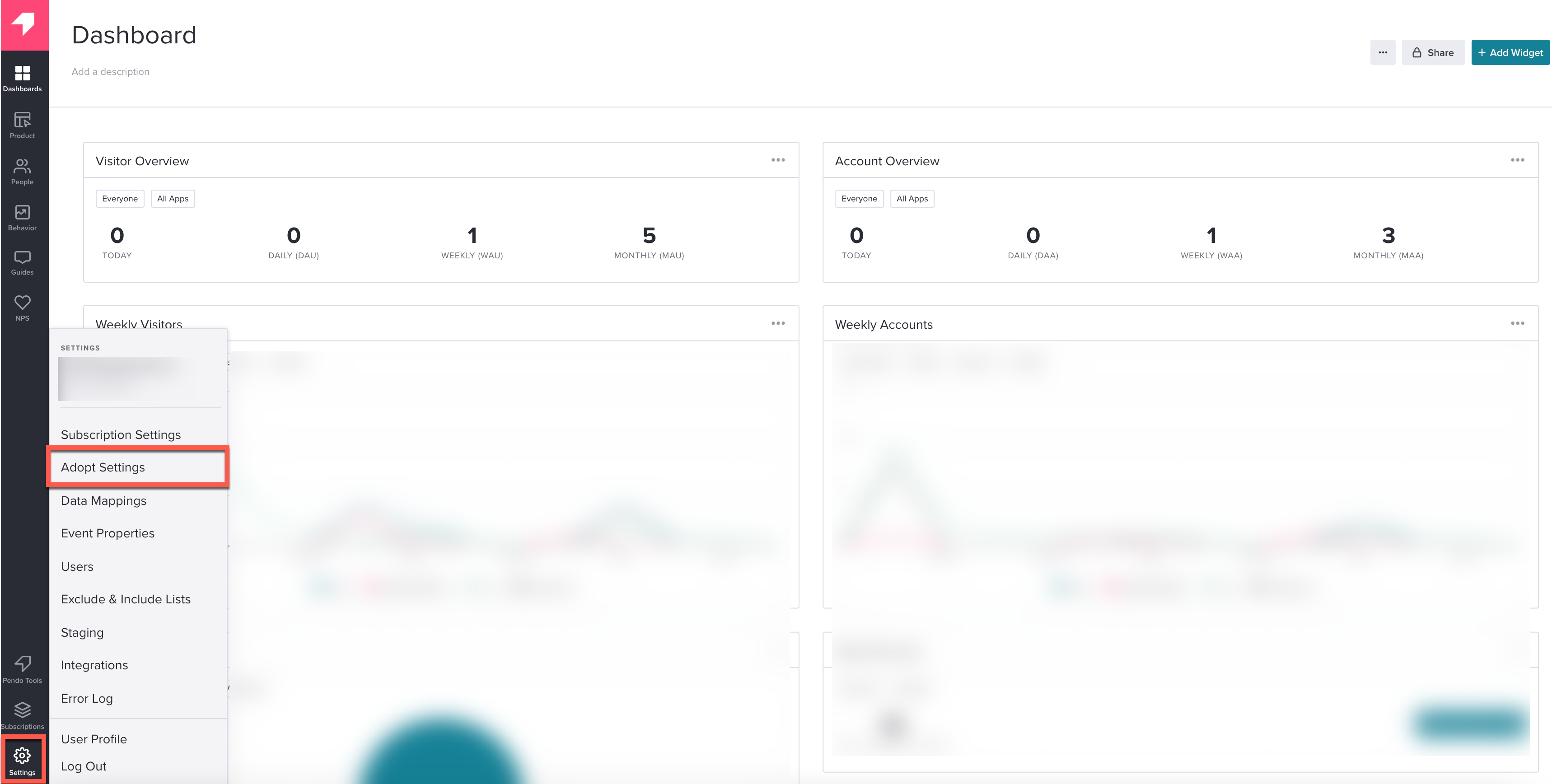
Task: Click Weekly (WAU) value 1
Action: point(472,235)
